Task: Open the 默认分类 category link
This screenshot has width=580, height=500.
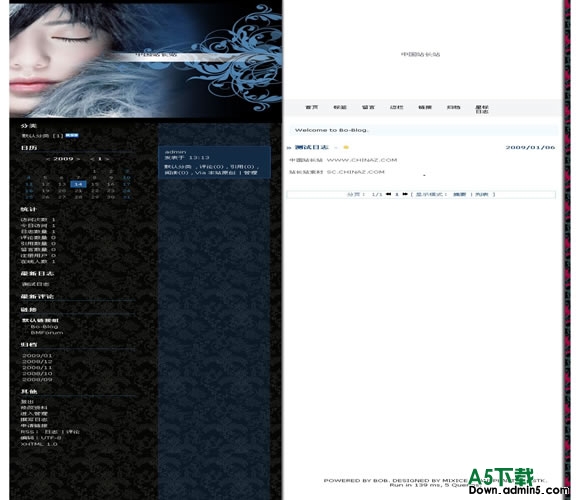Action: 35,136
